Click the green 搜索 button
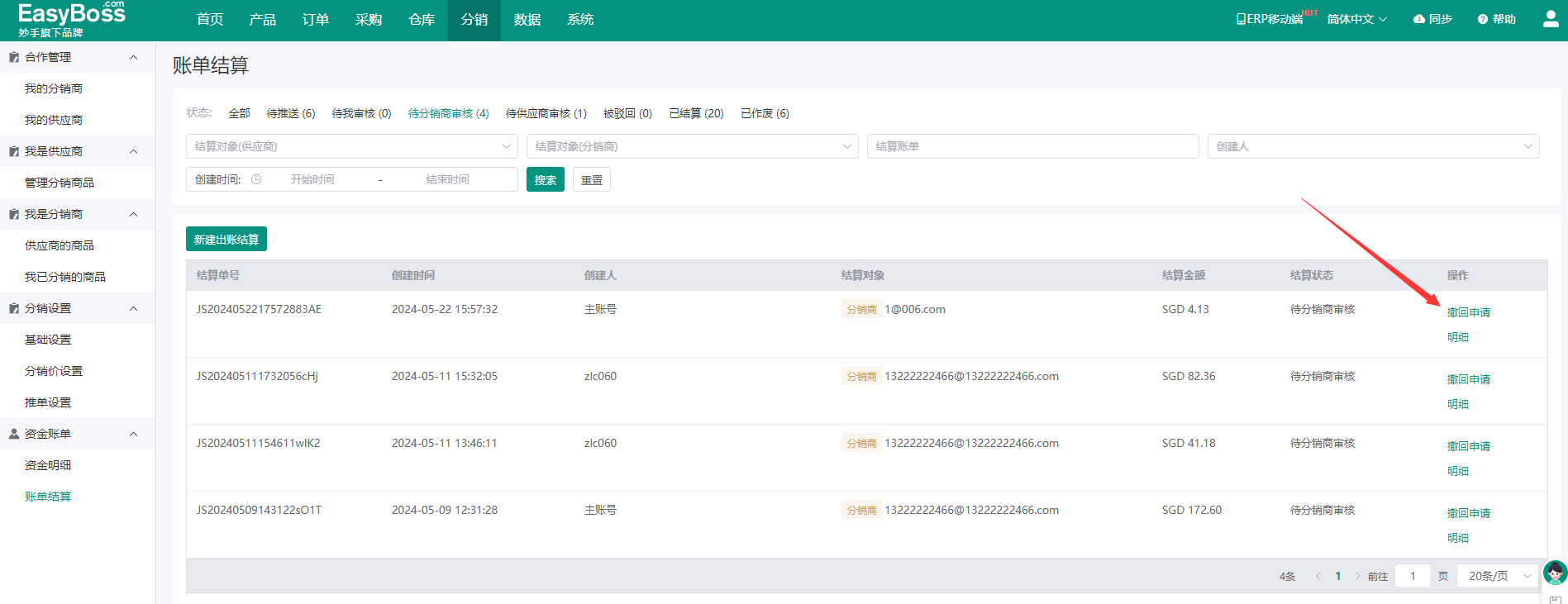Viewport: 1568px width, 604px height. pos(545,180)
